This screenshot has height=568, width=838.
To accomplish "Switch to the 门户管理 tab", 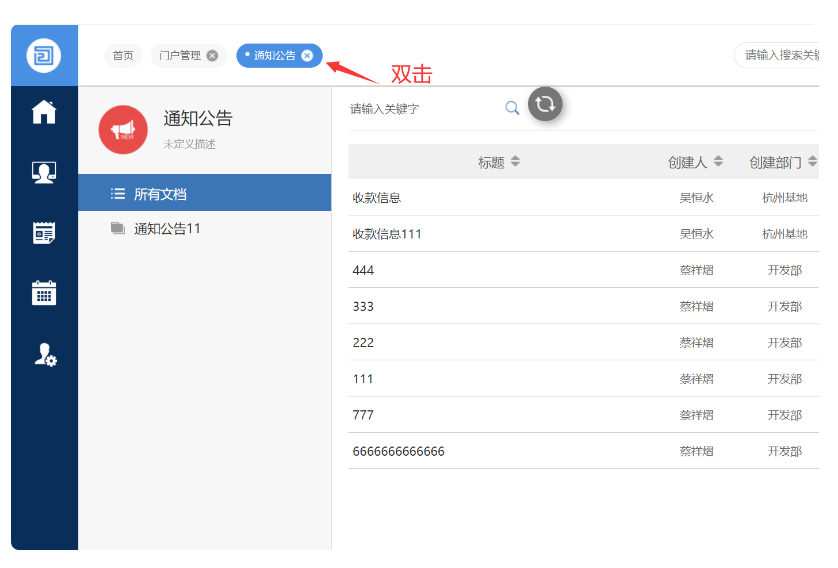I will [x=180, y=56].
